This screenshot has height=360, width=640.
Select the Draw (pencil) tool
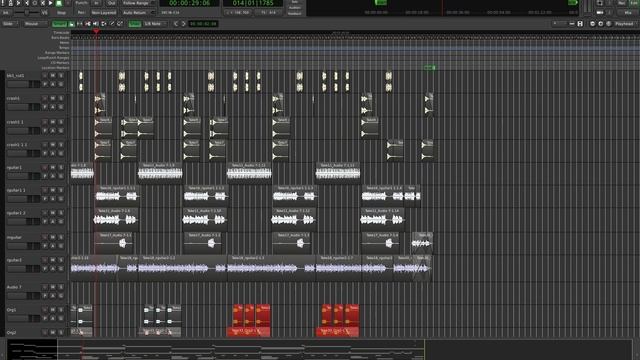112,24
